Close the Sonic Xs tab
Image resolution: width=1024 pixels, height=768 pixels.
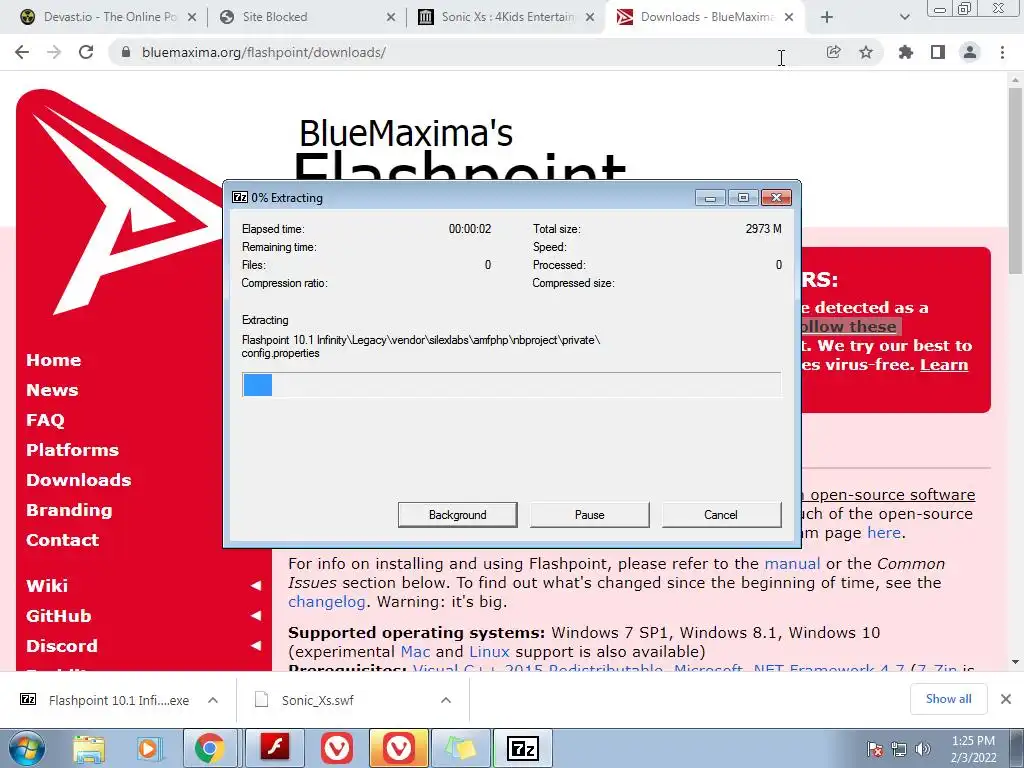pos(590,17)
